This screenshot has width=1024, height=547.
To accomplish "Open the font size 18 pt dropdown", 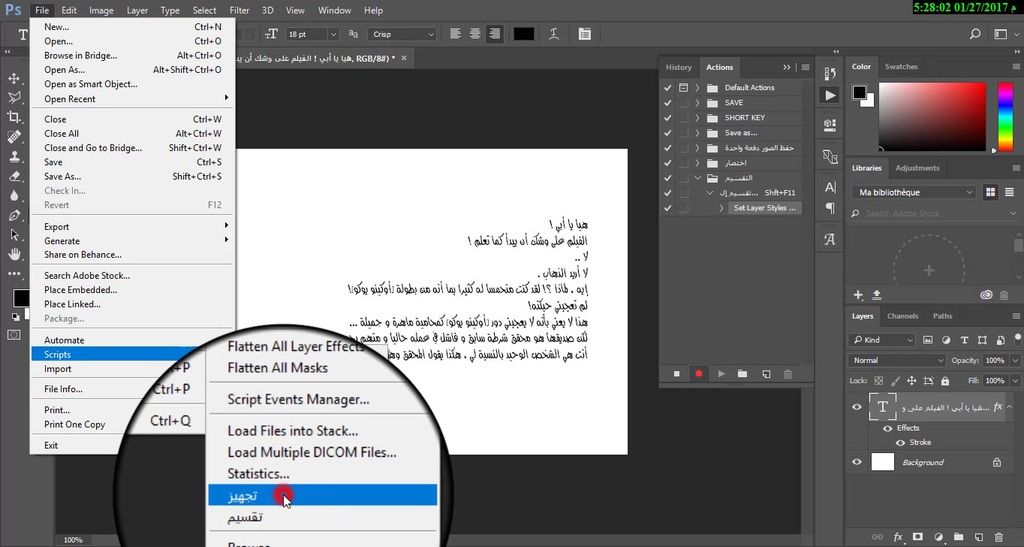I will (x=333, y=34).
